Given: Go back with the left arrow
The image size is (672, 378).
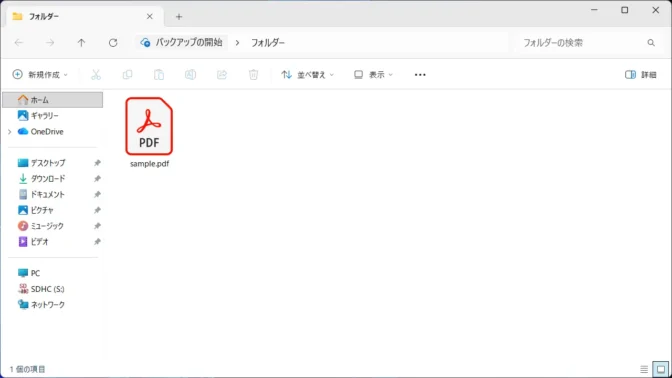Looking at the screenshot, I should pos(19,42).
